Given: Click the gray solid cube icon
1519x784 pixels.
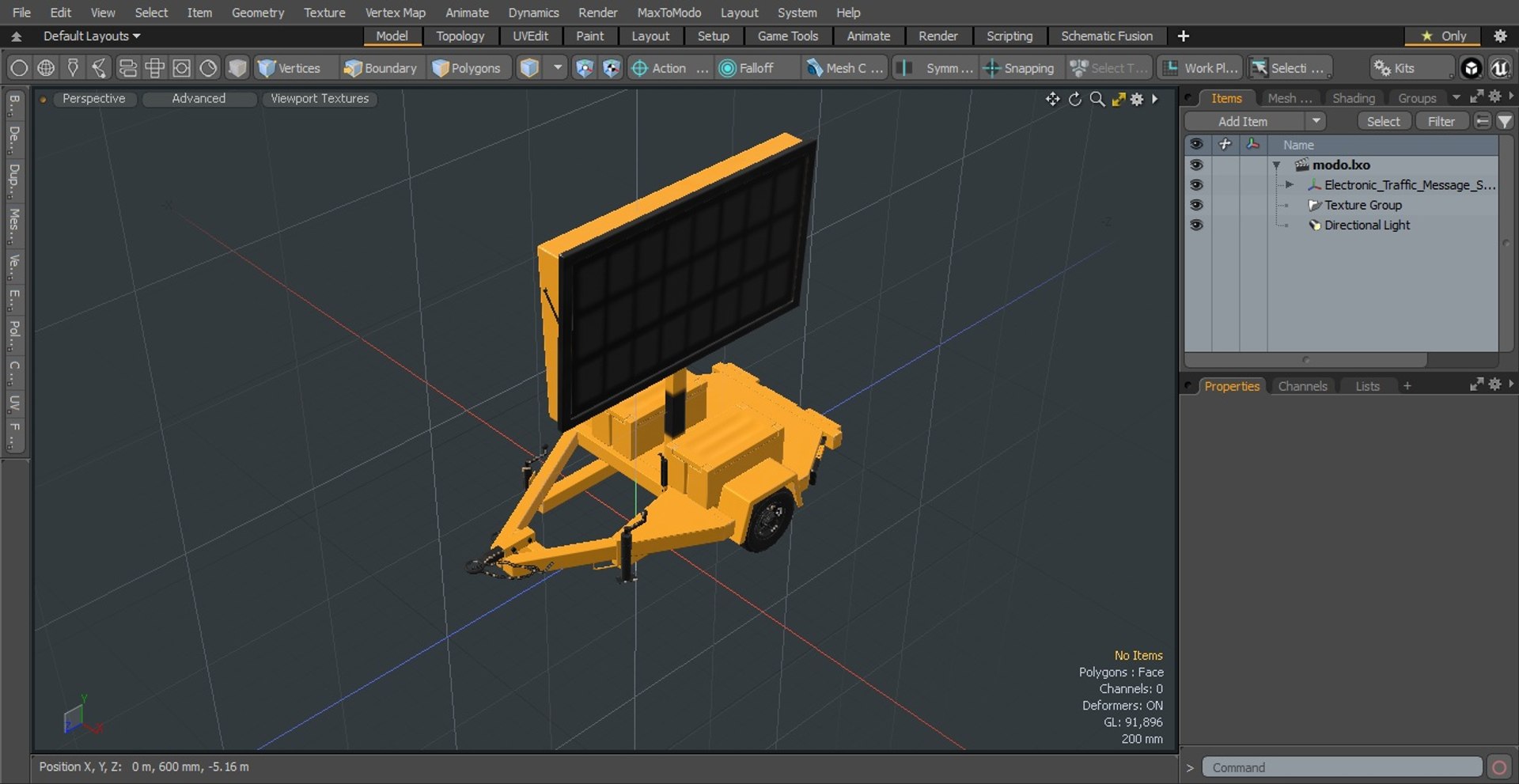Looking at the screenshot, I should (237, 68).
